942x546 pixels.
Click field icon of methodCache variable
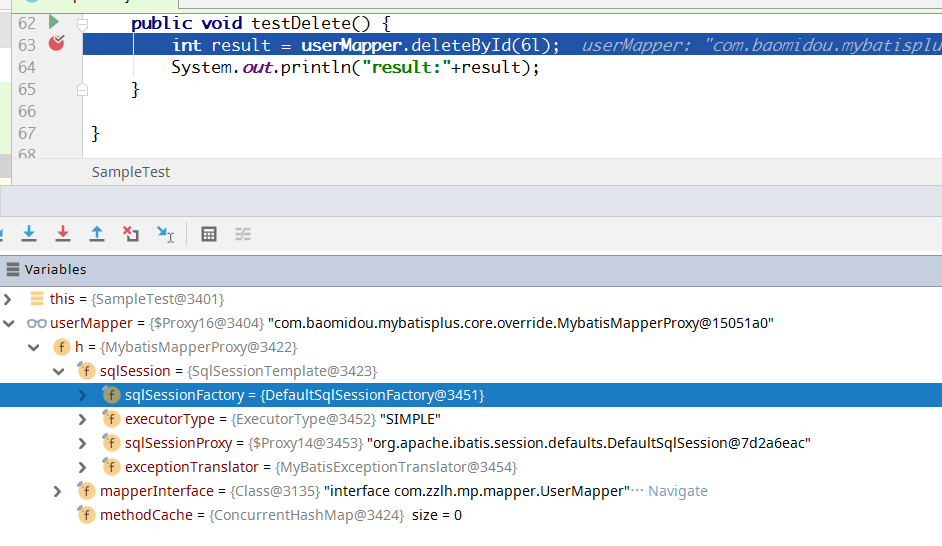(x=87, y=515)
